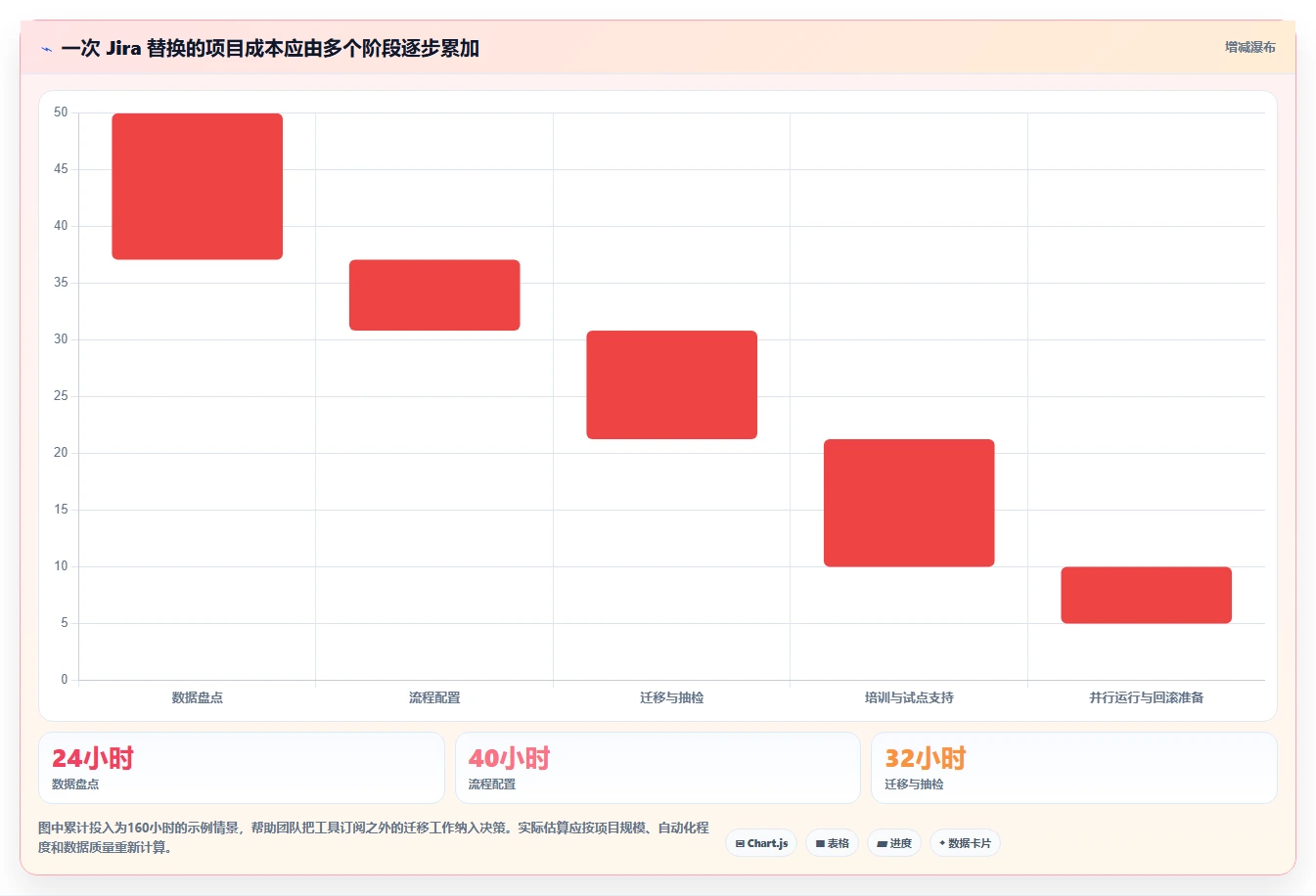
Task: Click the x-axis label 迁移与抽检
Action: pos(672,697)
